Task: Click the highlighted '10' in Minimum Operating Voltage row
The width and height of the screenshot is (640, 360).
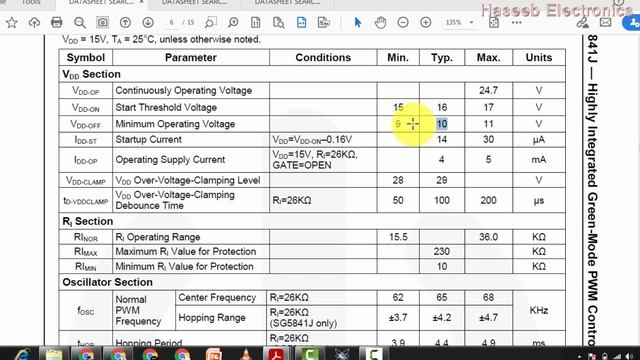Action: pyautogui.click(x=442, y=124)
